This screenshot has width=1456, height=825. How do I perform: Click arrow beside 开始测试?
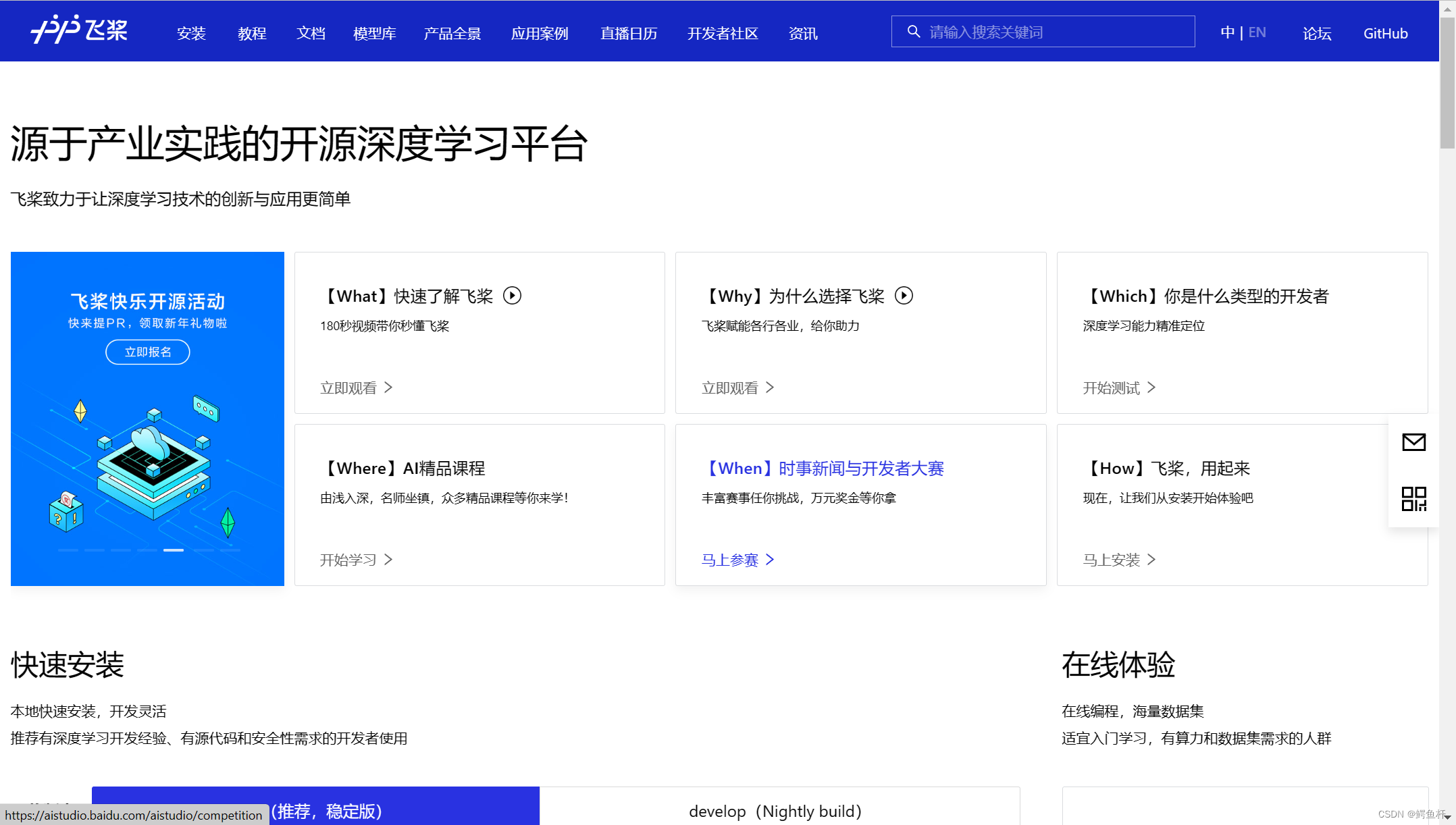click(x=1151, y=388)
